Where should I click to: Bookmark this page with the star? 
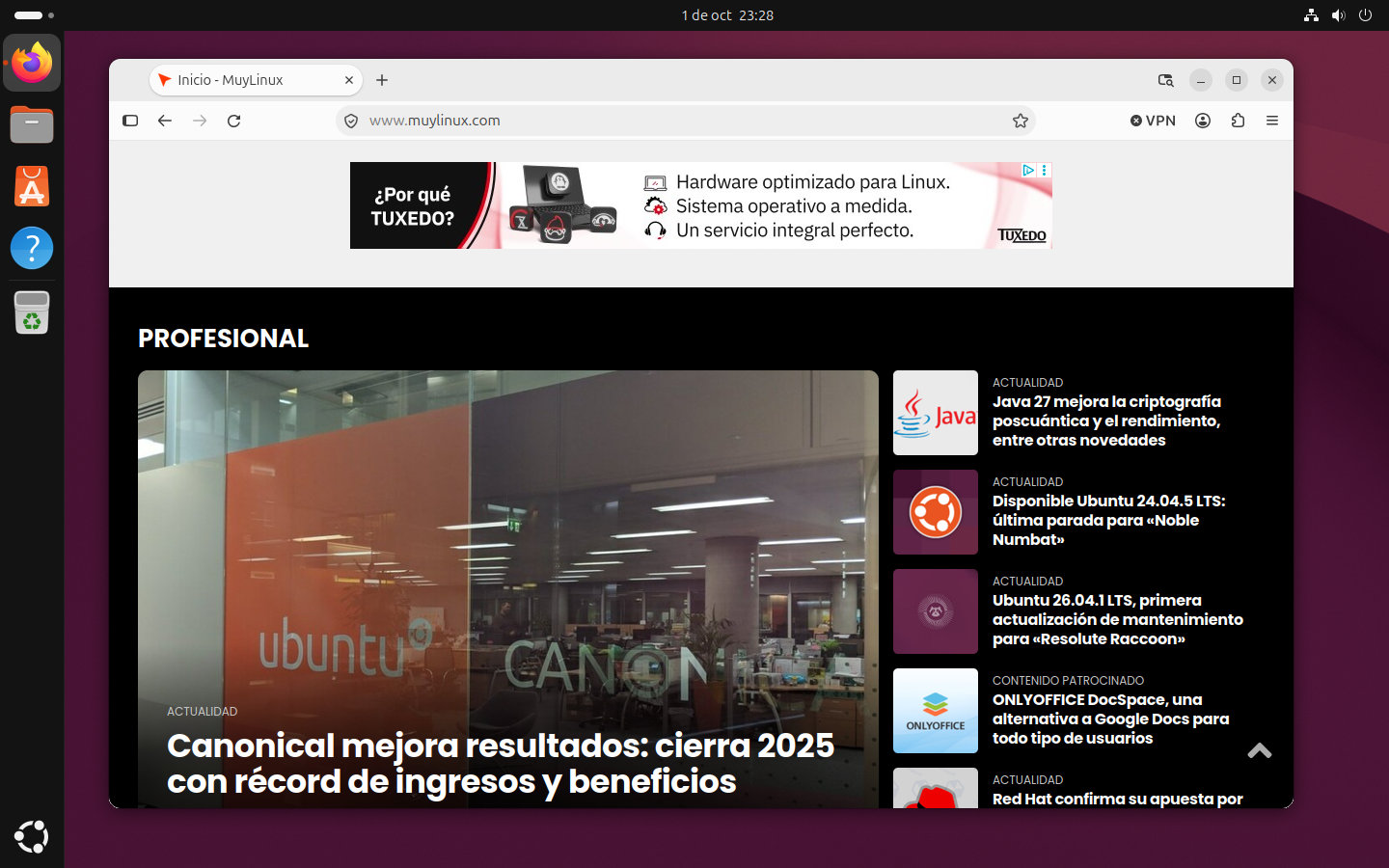(x=1021, y=121)
